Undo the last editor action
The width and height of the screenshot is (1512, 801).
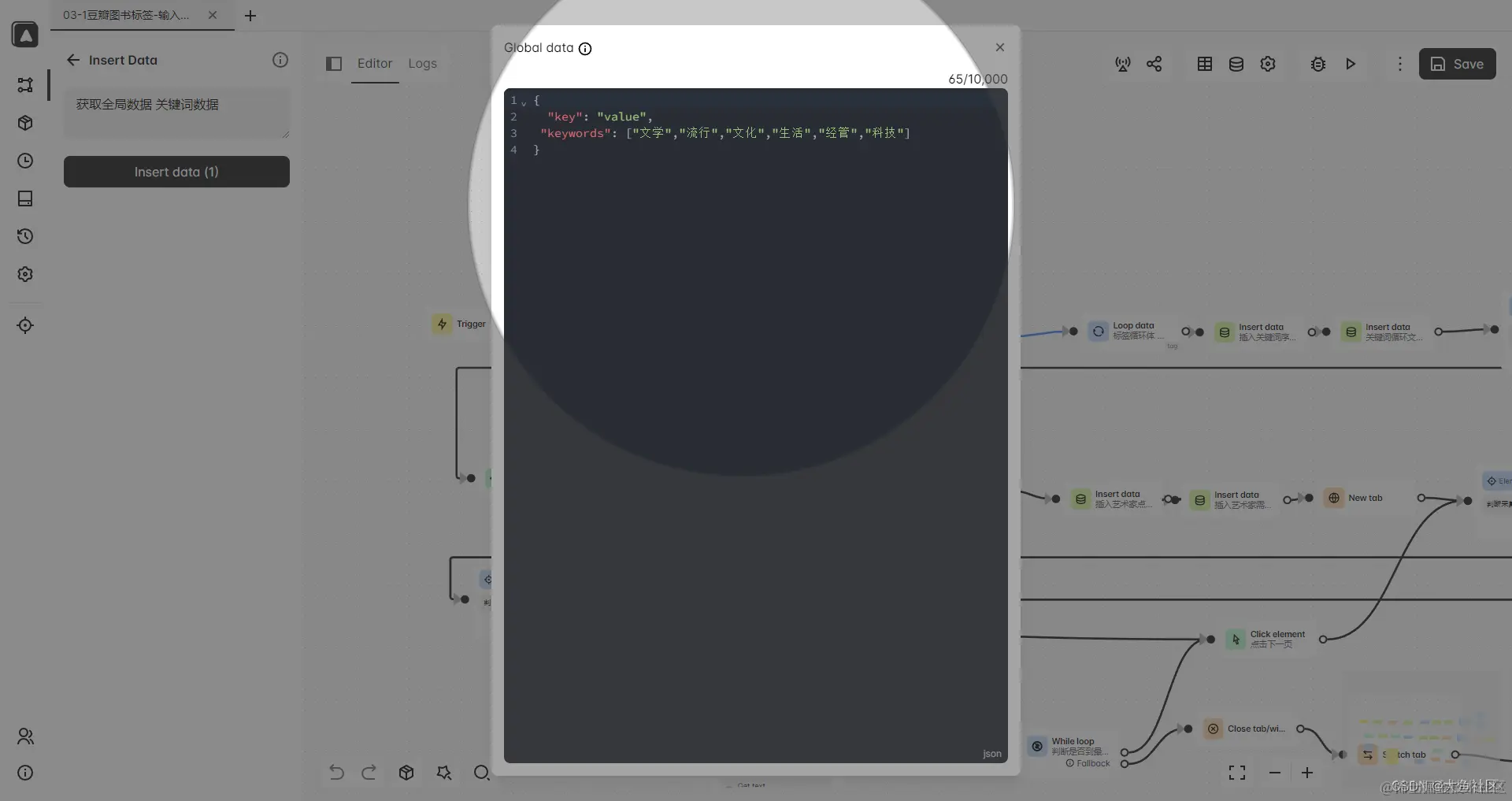[336, 773]
